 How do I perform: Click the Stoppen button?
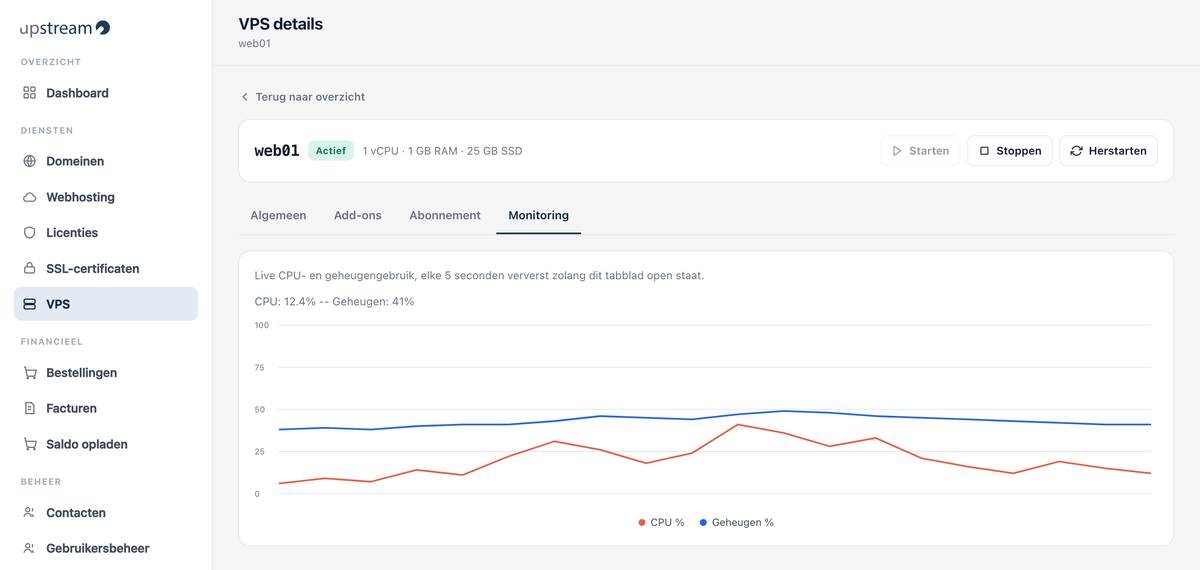tap(1009, 151)
